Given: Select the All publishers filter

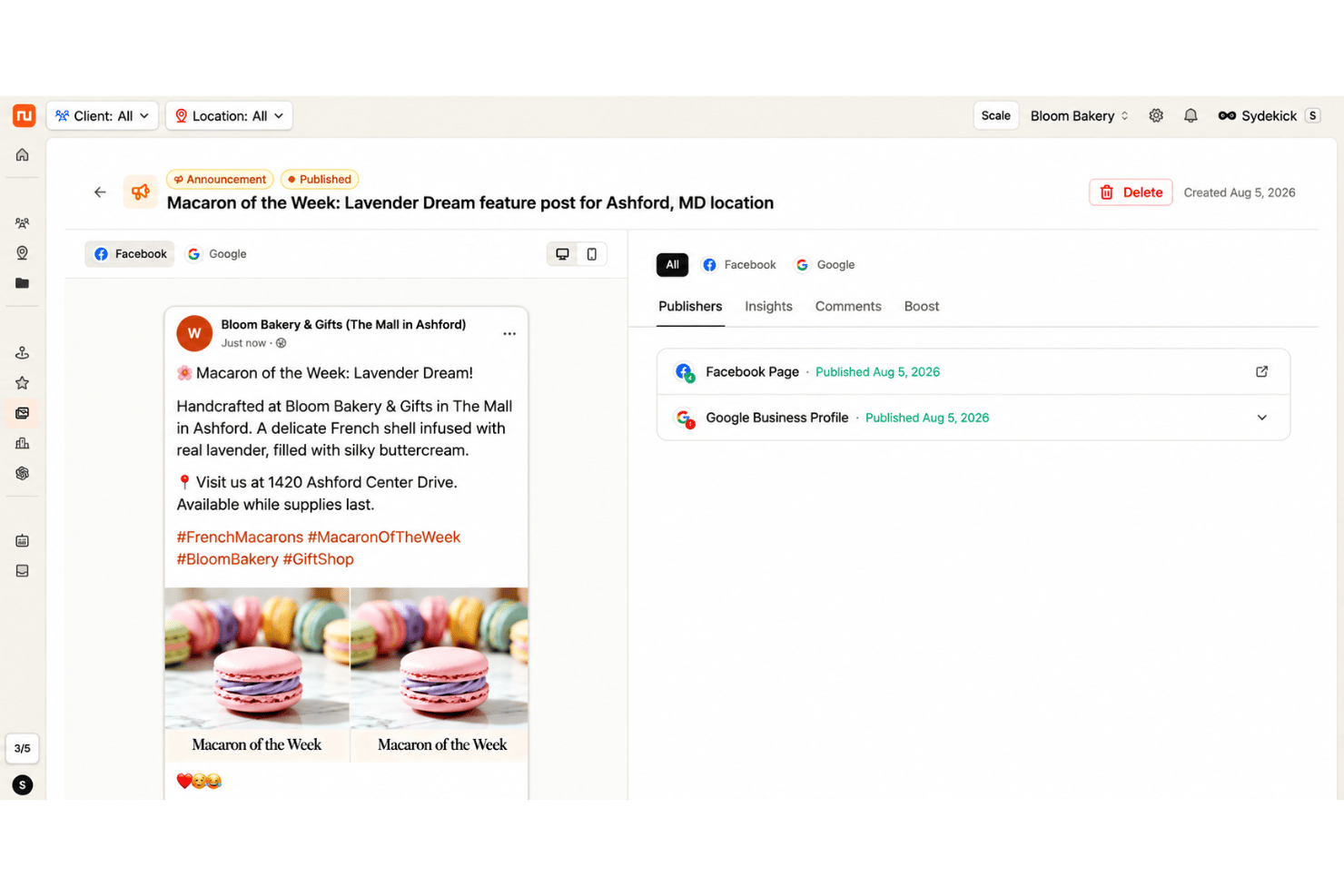Looking at the screenshot, I should coord(672,265).
